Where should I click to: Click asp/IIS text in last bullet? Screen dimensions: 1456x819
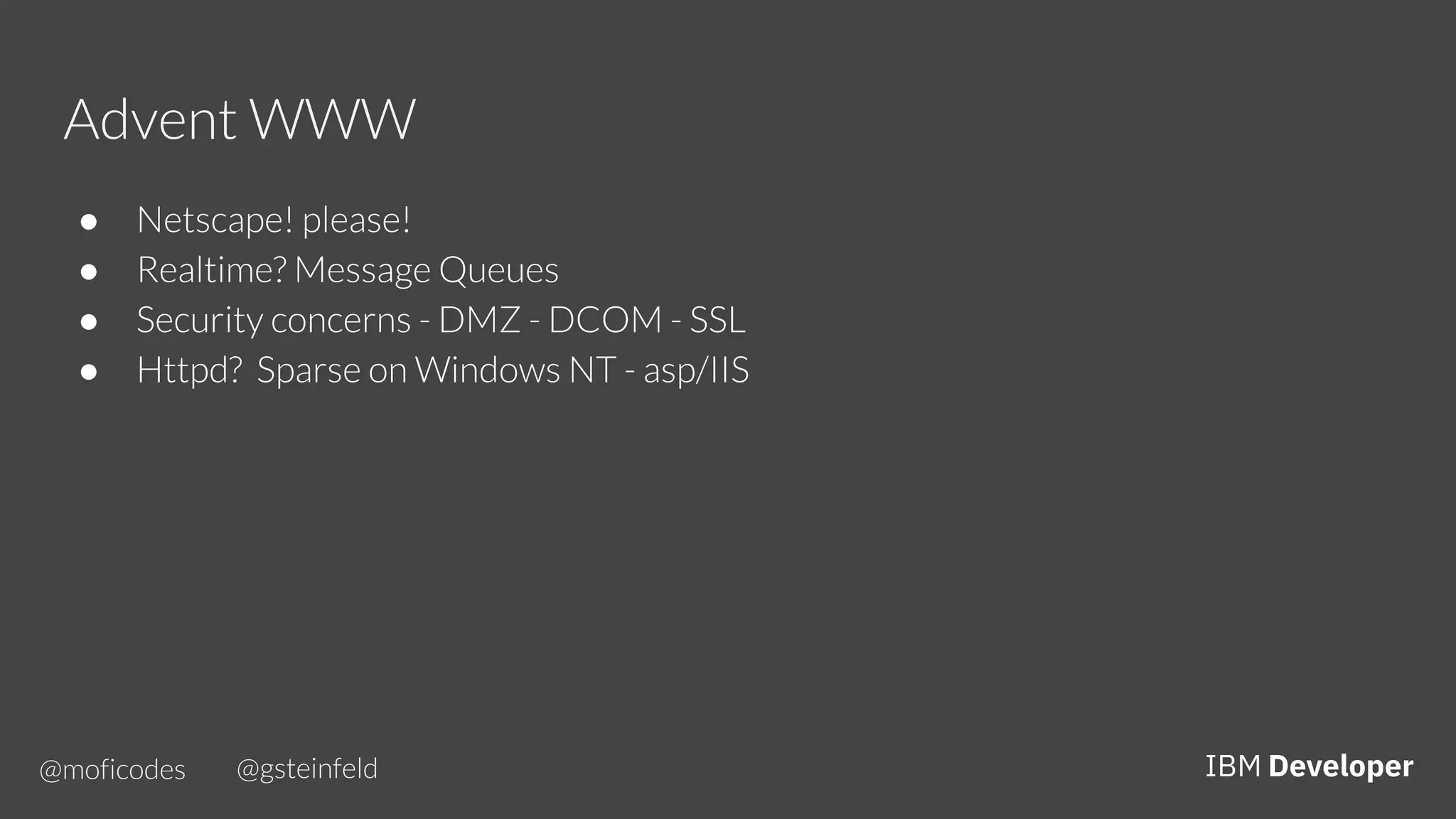(x=696, y=371)
